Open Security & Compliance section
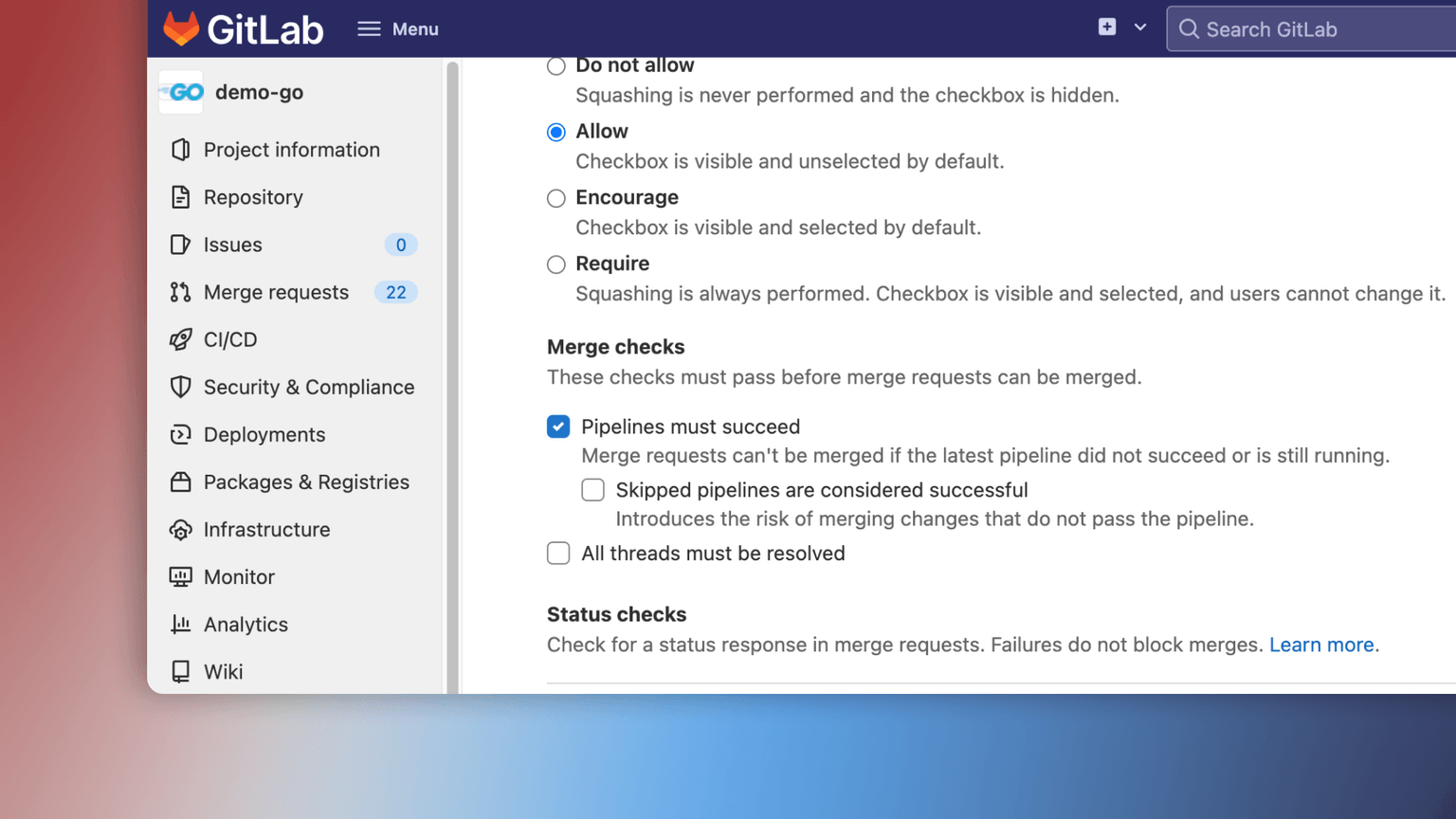 coord(309,387)
